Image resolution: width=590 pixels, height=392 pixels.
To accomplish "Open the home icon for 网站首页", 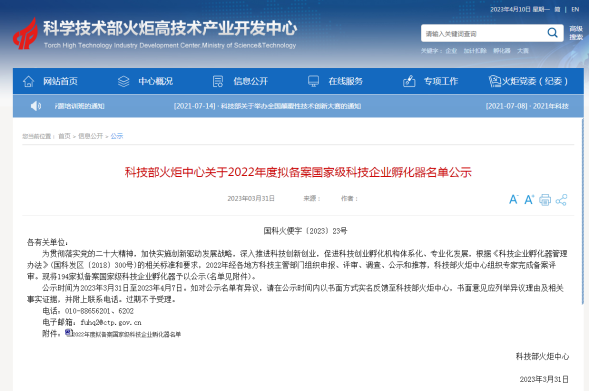I will (29, 81).
